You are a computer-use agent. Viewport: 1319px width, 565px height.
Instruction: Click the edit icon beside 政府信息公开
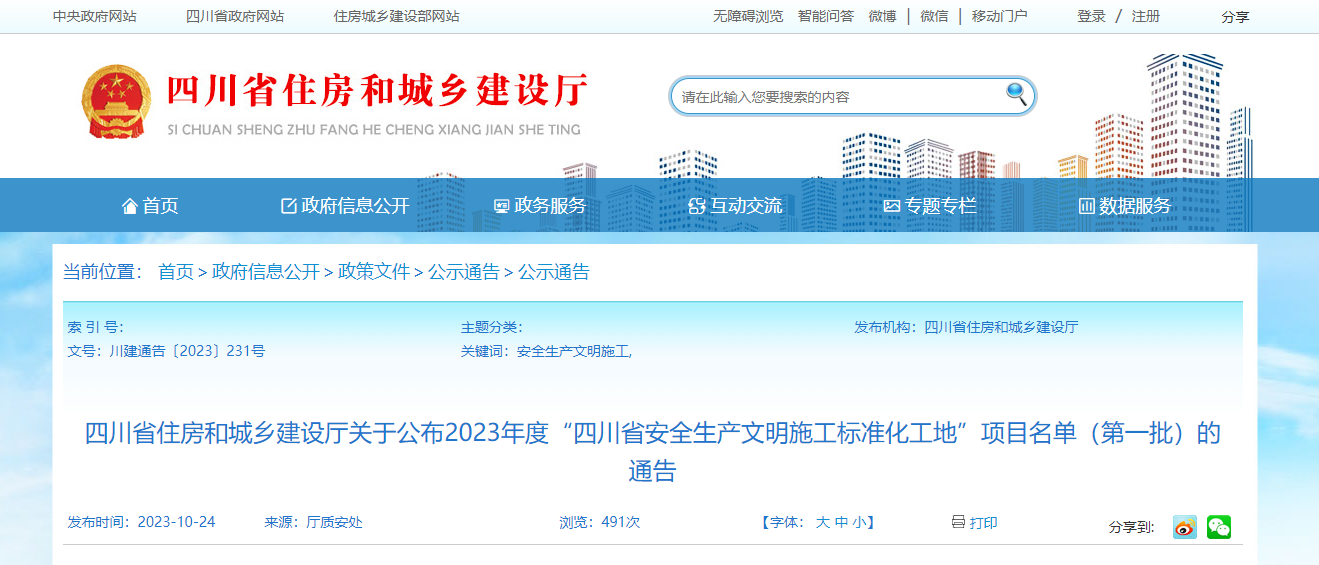click(289, 206)
